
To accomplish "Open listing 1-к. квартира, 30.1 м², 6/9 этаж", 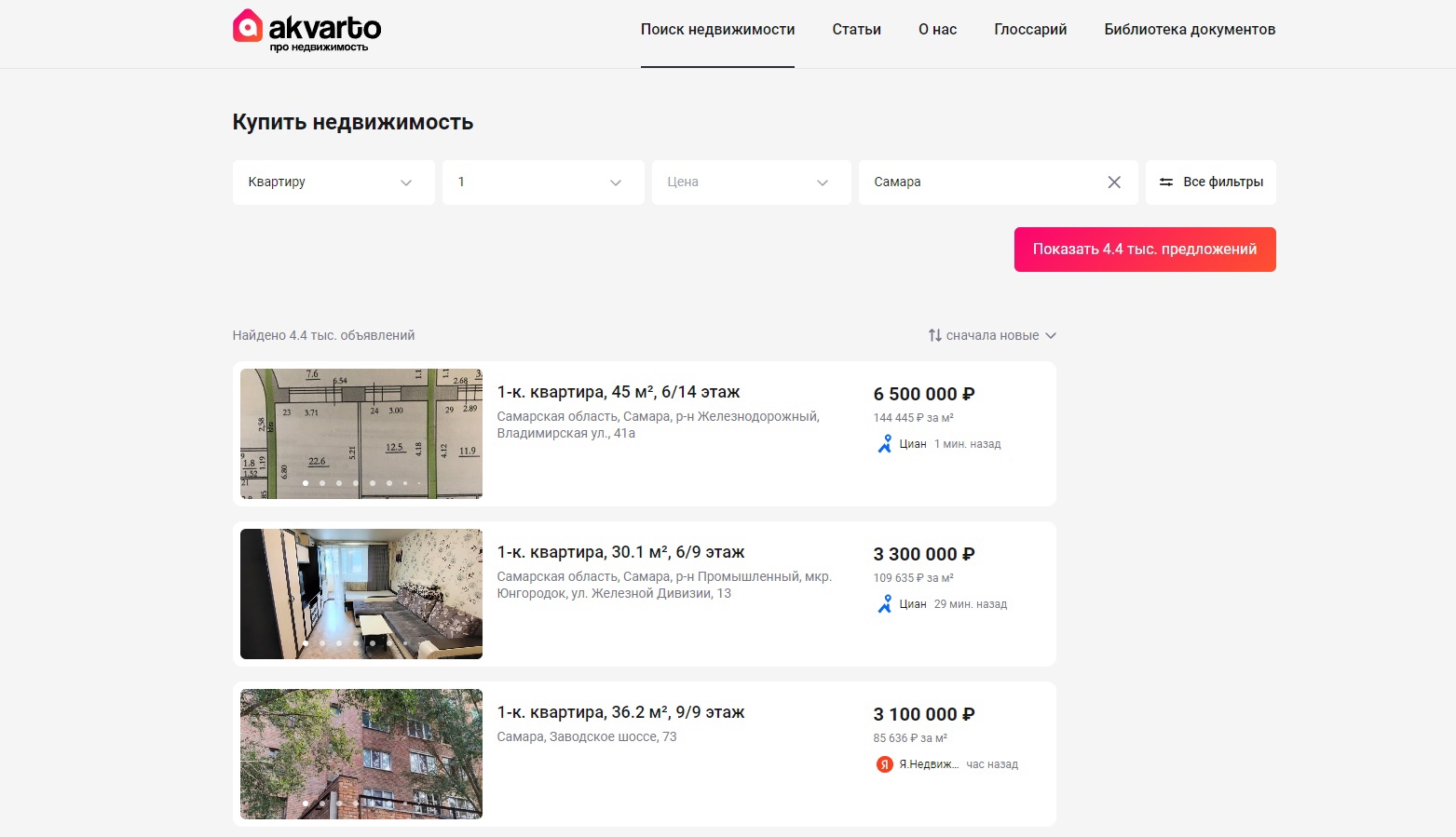I will pyautogui.click(x=620, y=552).
